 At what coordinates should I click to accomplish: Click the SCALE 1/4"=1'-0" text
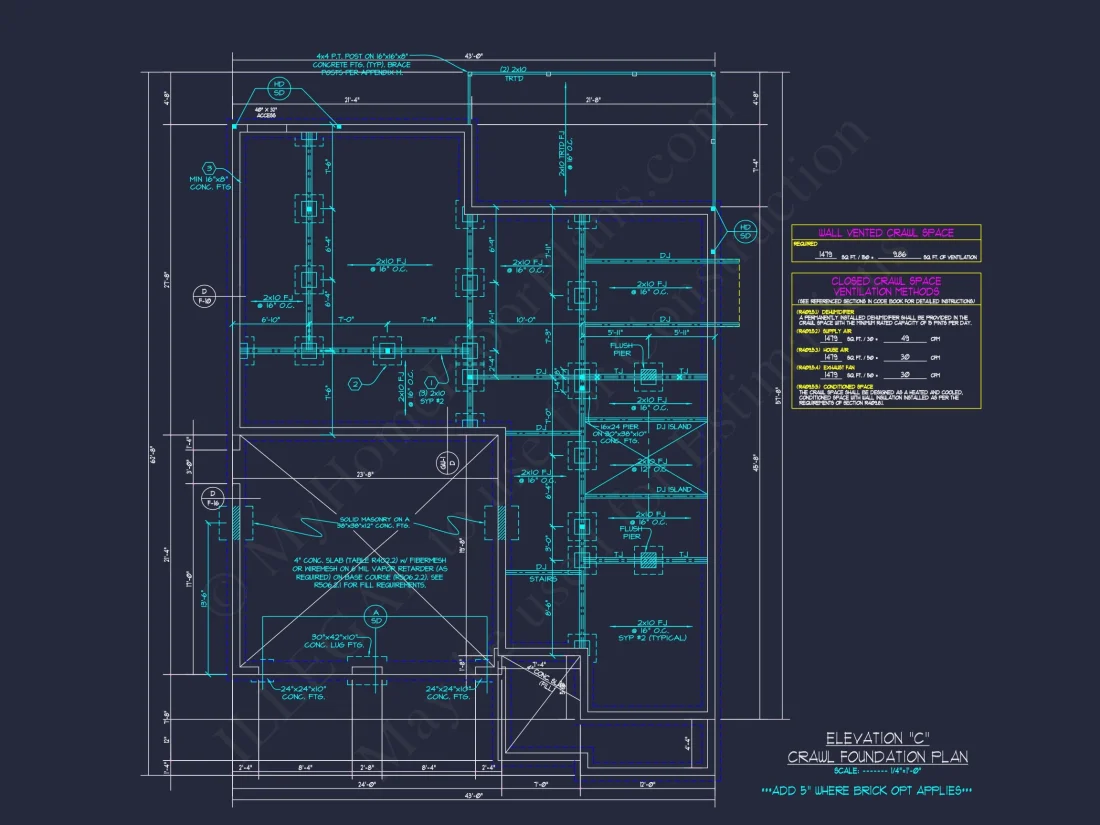(878, 770)
